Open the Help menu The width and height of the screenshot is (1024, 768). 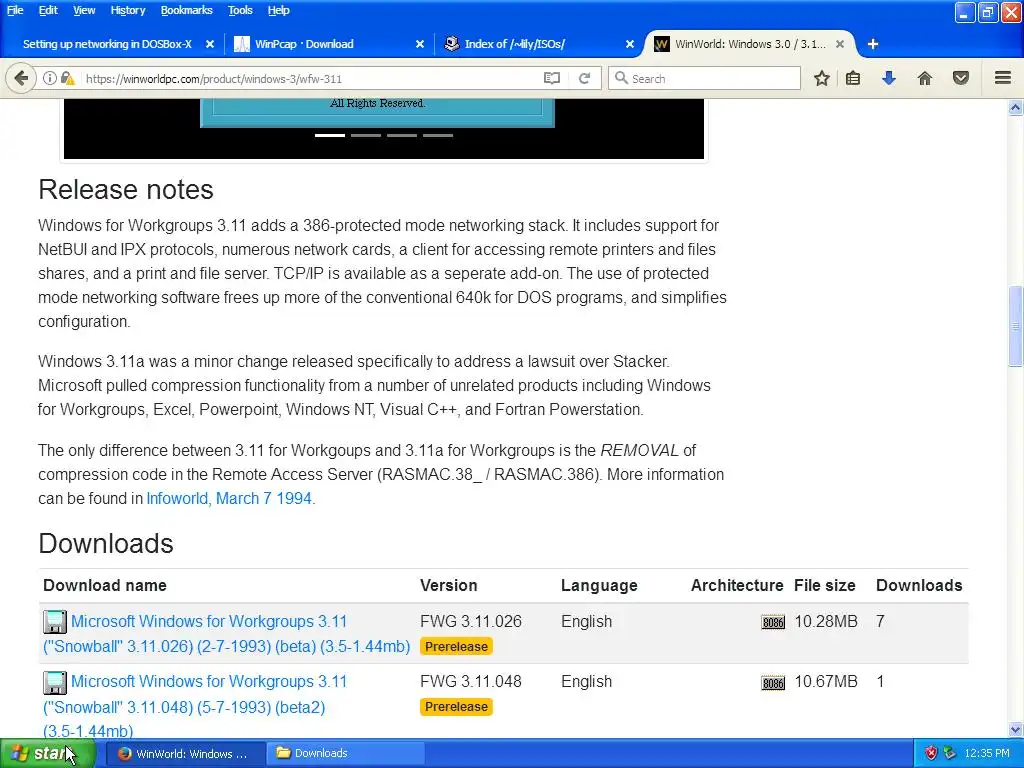coord(278,10)
